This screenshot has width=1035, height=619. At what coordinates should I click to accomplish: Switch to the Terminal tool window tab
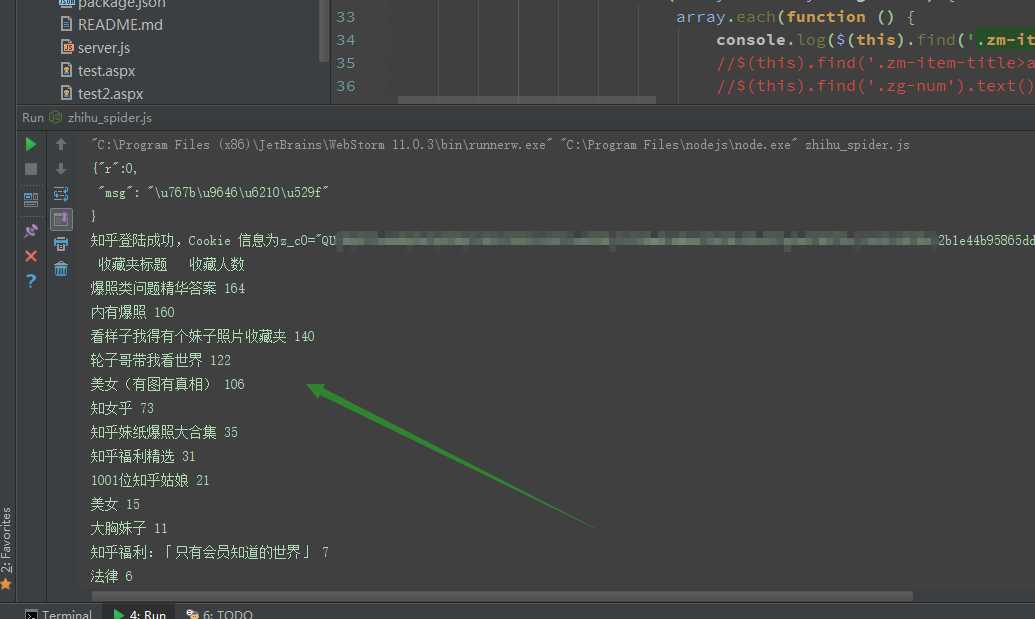click(x=58, y=614)
